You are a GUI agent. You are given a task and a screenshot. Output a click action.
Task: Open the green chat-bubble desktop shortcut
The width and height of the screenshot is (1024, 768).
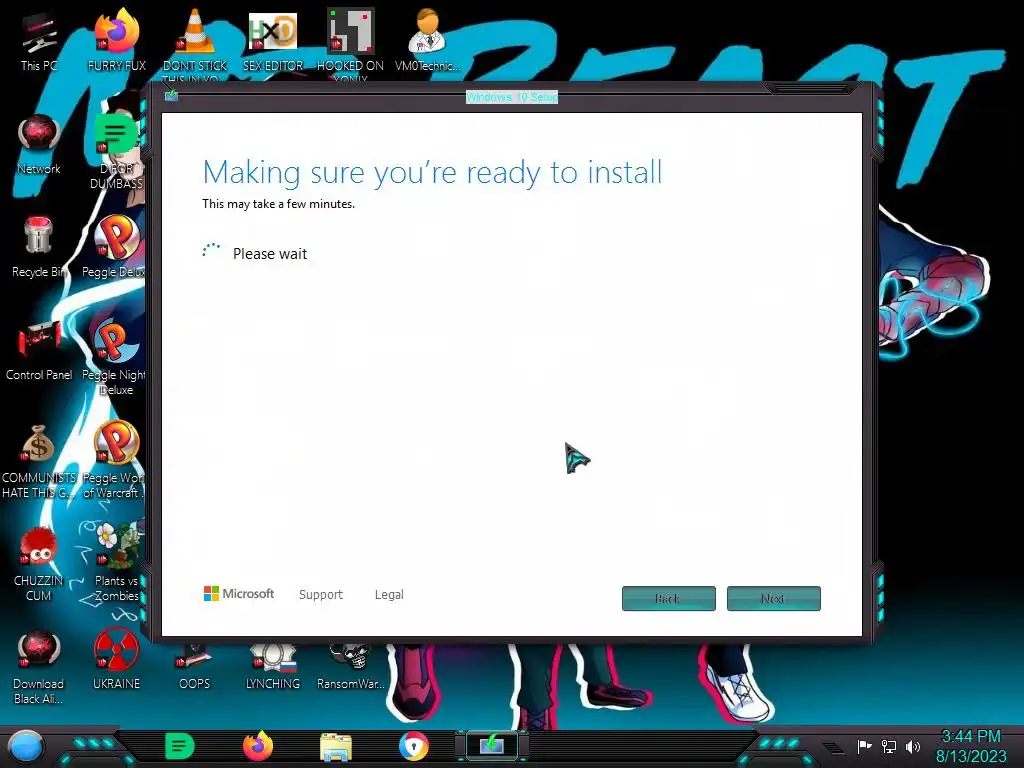point(116,150)
